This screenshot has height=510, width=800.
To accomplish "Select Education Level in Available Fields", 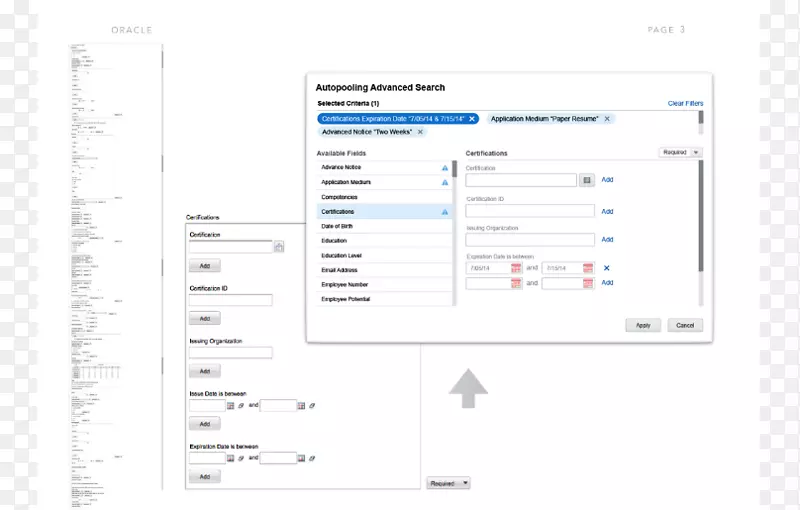I will pos(341,256).
